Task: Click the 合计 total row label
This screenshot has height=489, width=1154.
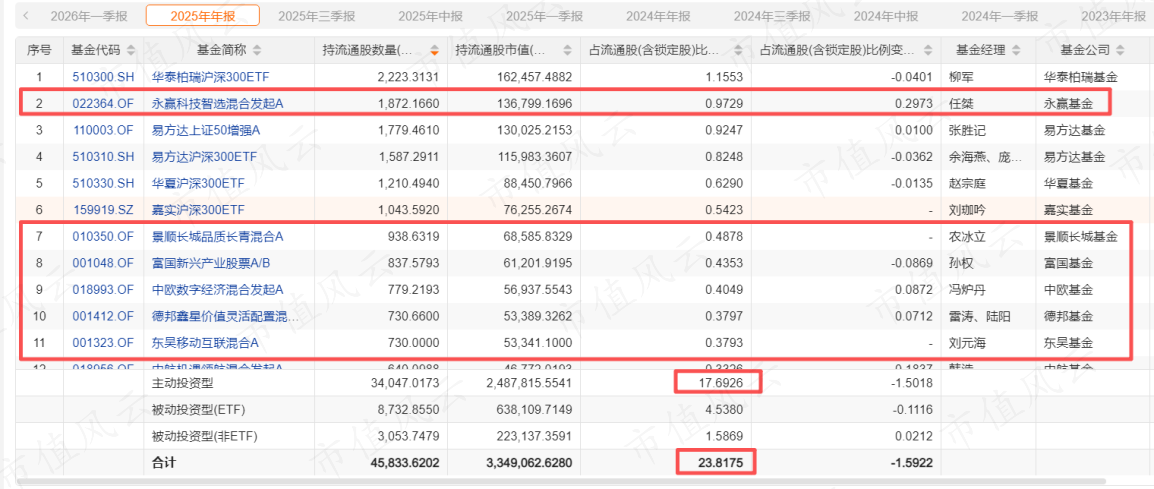Action: 165,463
